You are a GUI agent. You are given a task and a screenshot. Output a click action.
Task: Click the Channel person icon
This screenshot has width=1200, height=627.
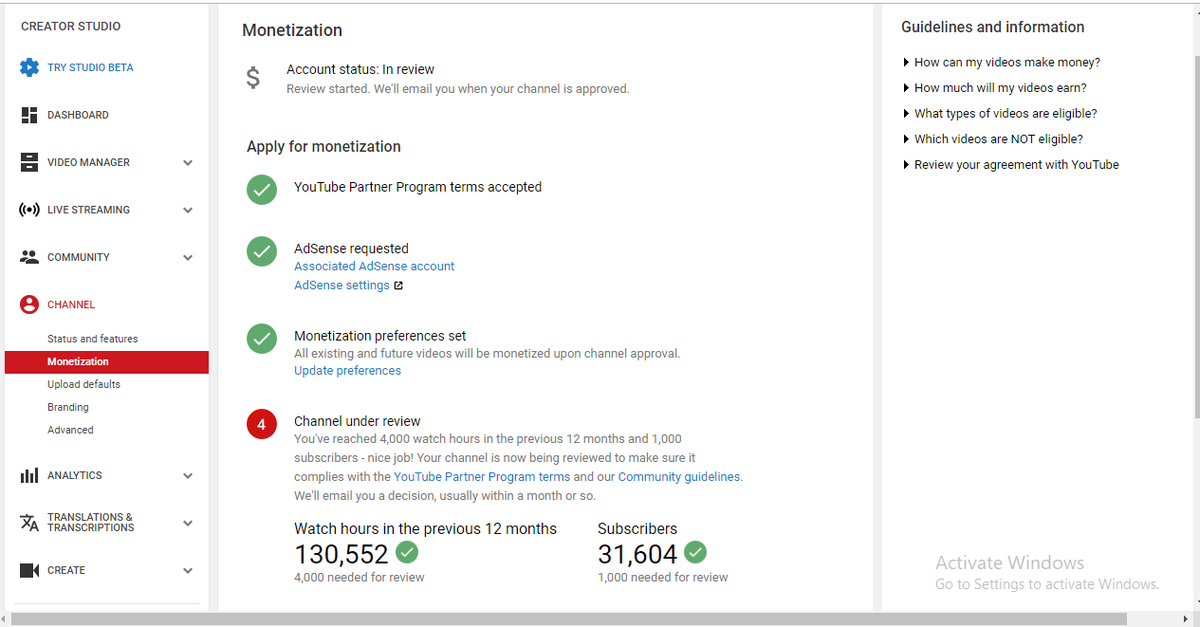[30, 305]
